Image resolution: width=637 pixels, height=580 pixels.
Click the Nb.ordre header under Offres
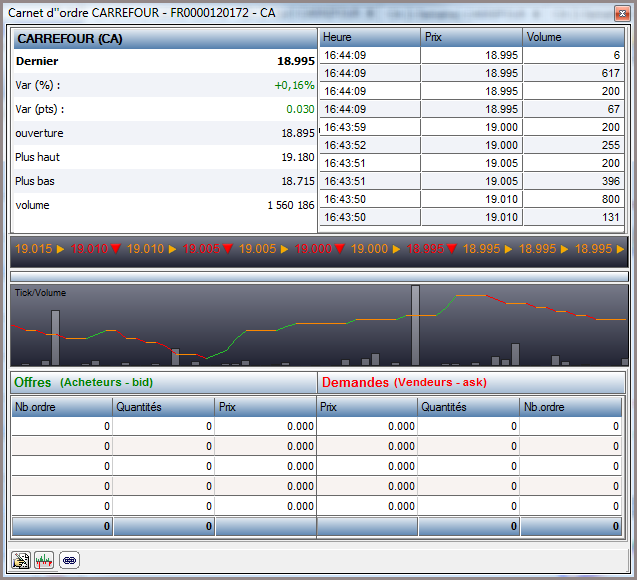[62, 407]
